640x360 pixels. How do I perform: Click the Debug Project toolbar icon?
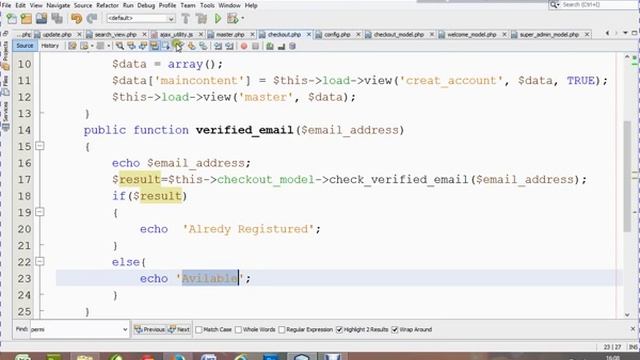coord(232,18)
